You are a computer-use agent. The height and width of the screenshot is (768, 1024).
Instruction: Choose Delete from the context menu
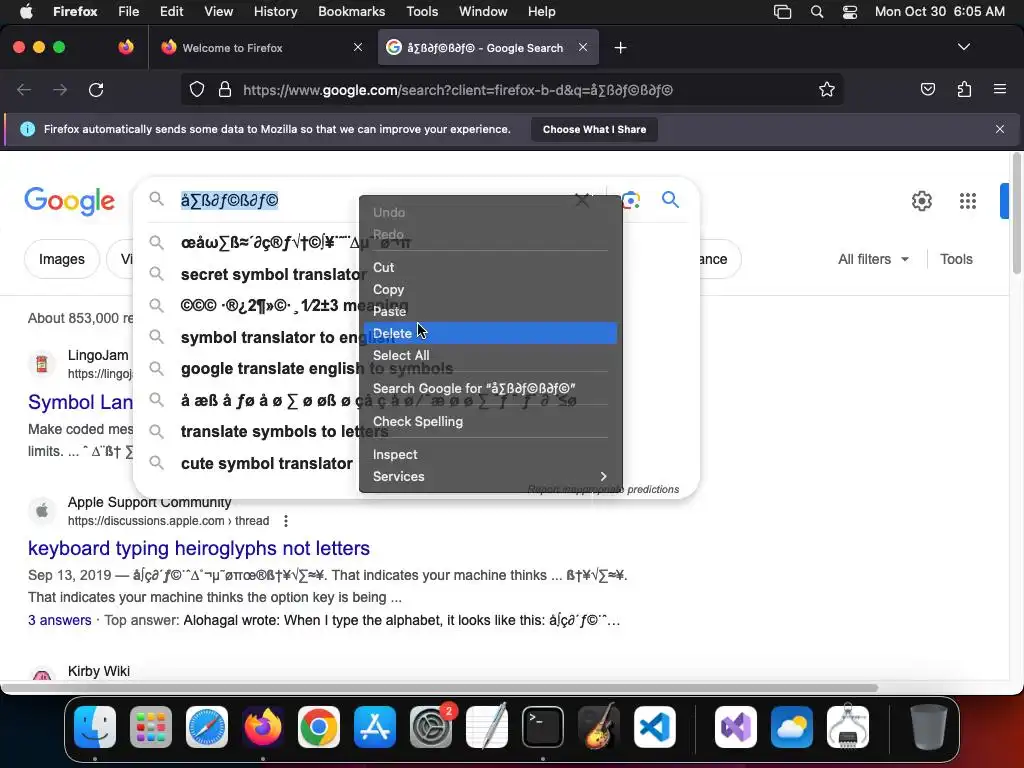490,333
